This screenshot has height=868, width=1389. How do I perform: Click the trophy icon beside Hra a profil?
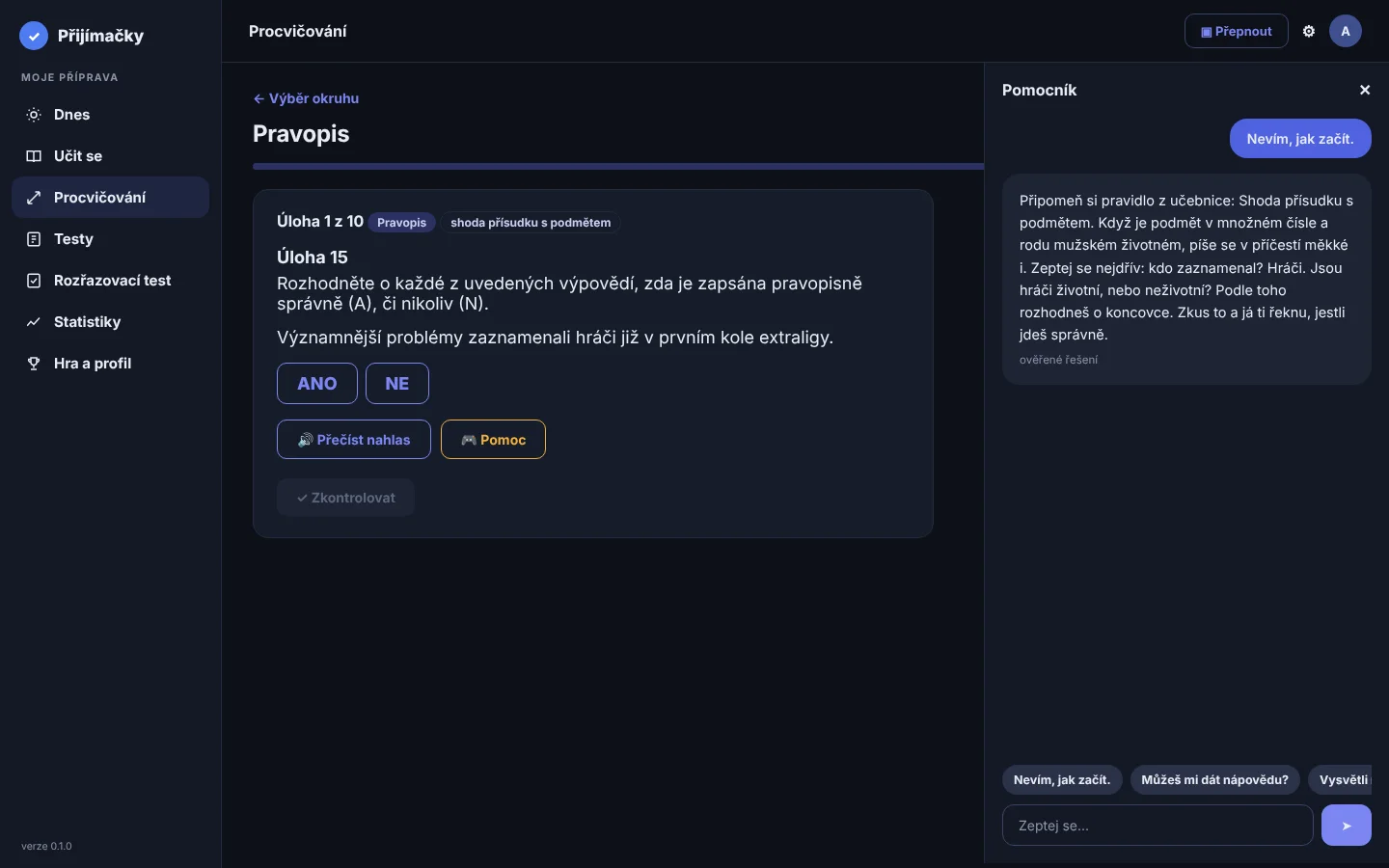point(34,364)
